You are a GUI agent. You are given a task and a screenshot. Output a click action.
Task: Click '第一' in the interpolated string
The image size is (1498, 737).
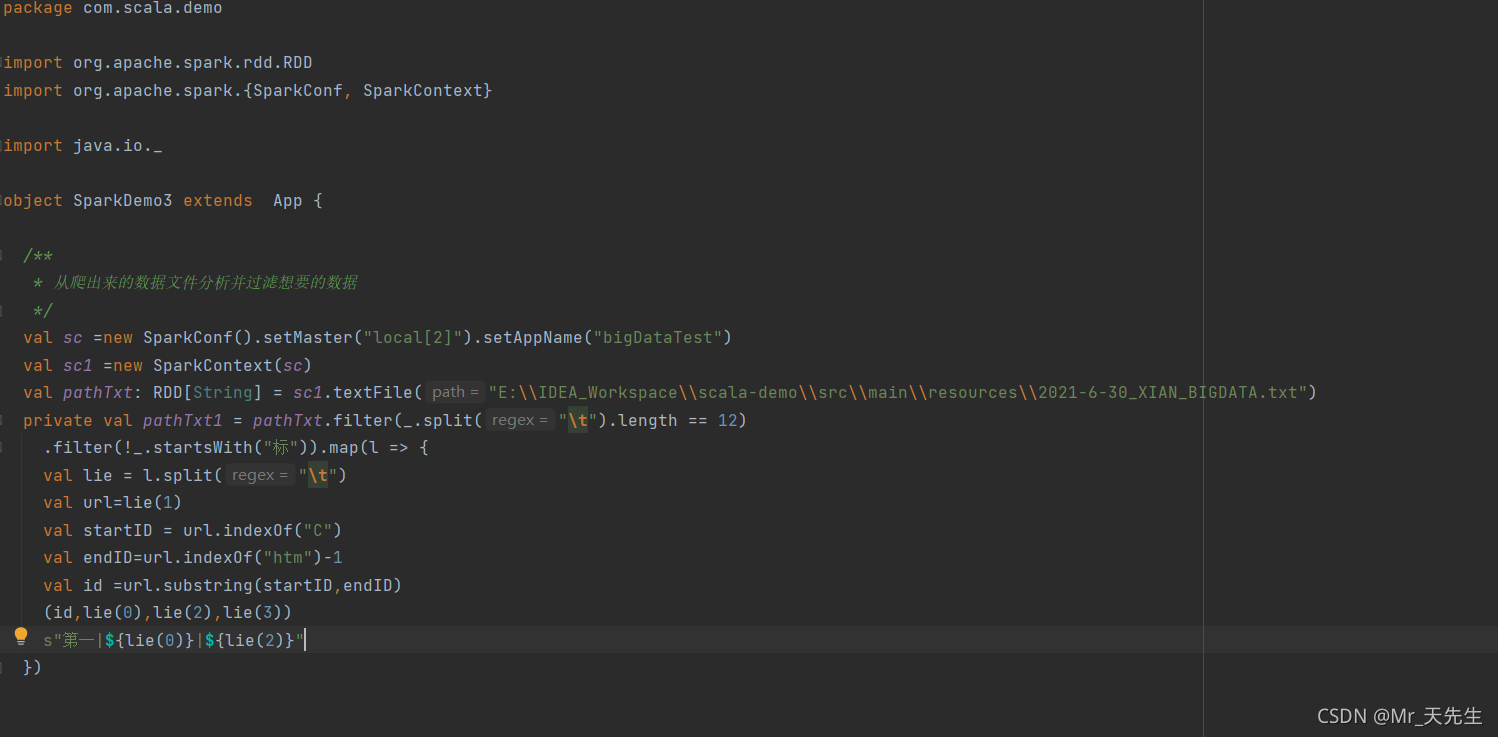[x=79, y=641]
